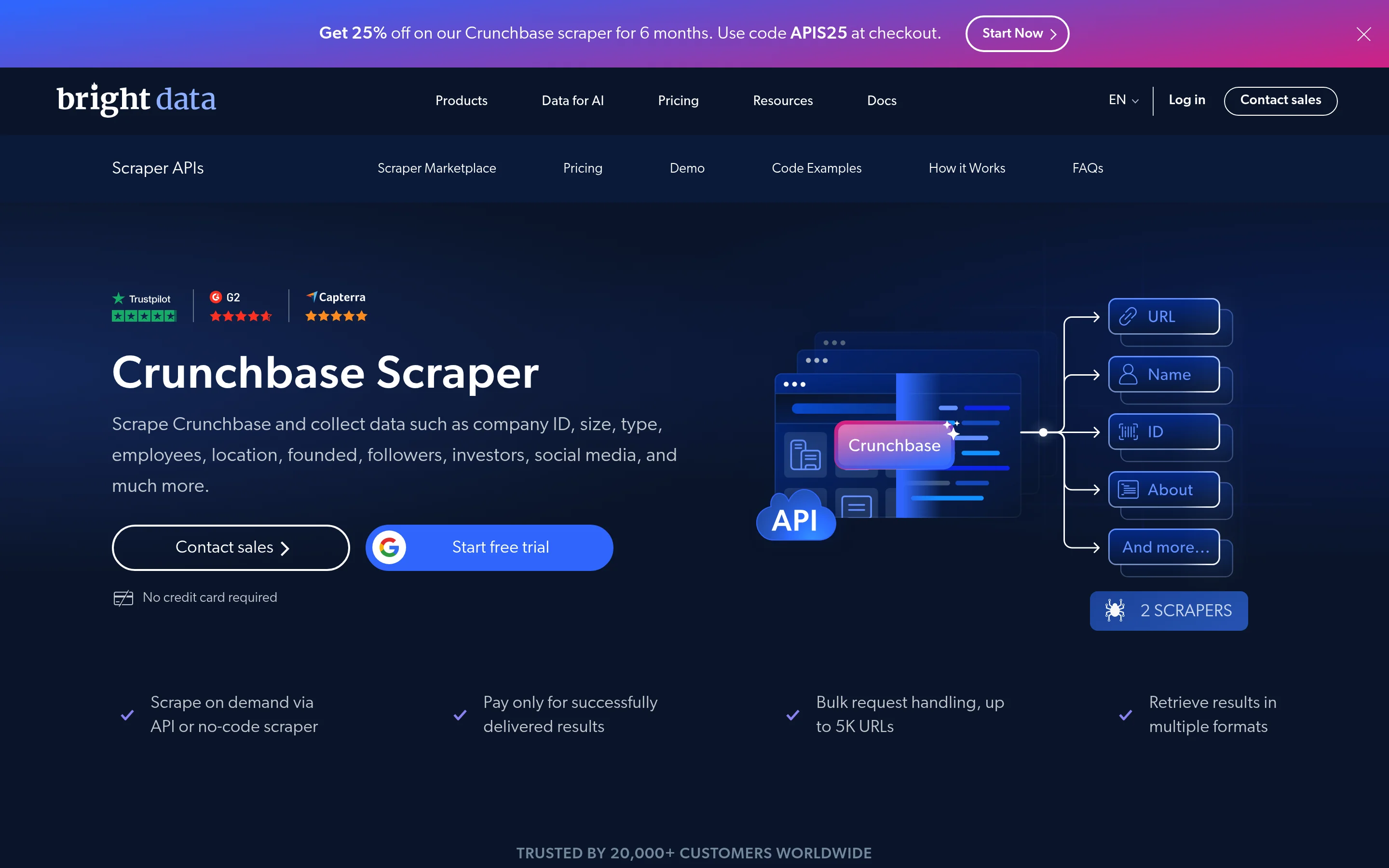Click the Scraper APIs heading link
The image size is (1389, 868).
tap(158, 168)
